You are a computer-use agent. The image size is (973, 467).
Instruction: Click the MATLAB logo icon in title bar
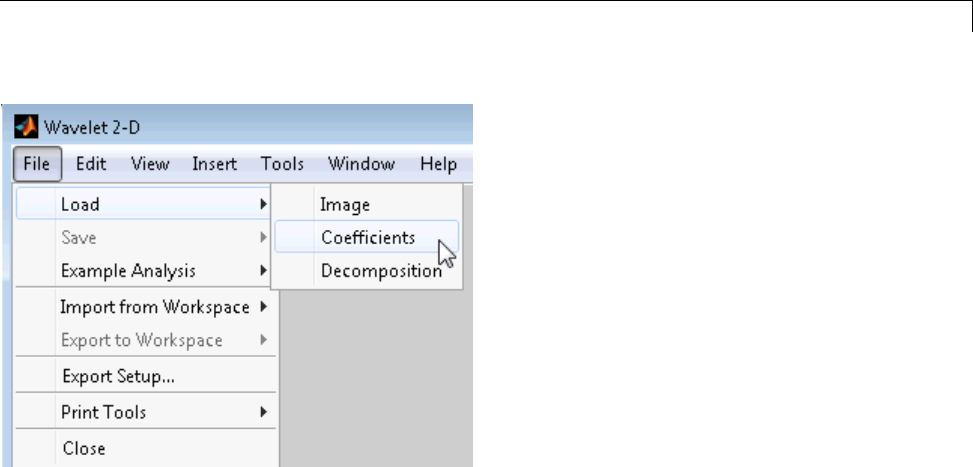26,127
